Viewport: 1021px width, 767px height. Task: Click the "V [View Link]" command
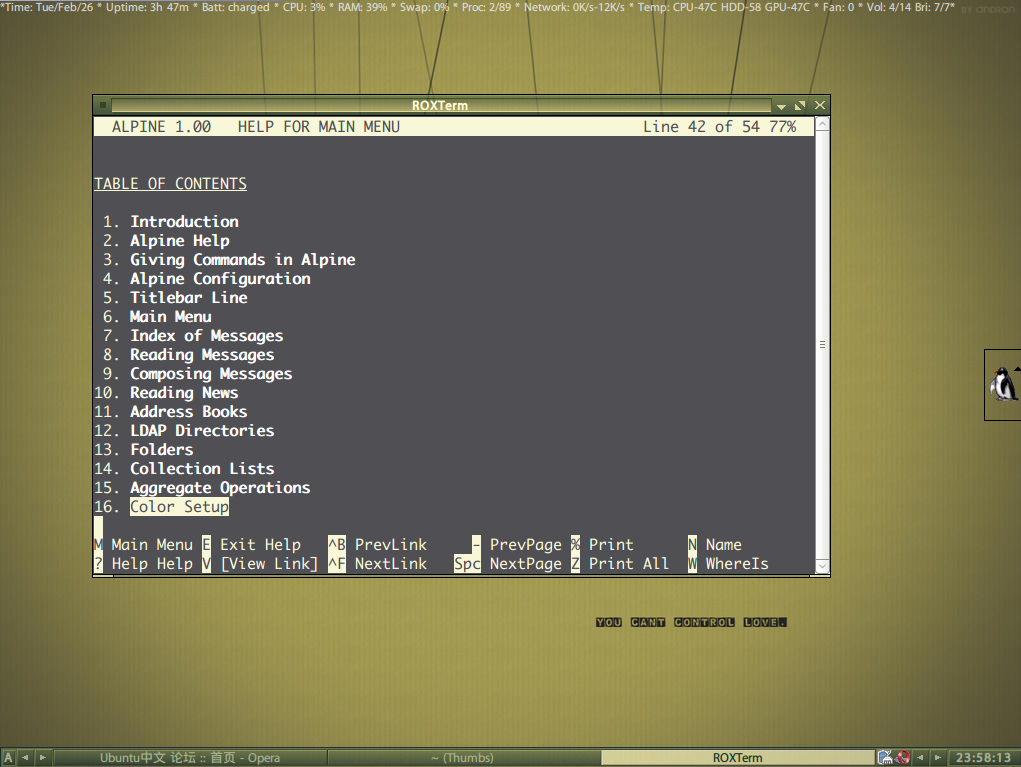tap(260, 563)
